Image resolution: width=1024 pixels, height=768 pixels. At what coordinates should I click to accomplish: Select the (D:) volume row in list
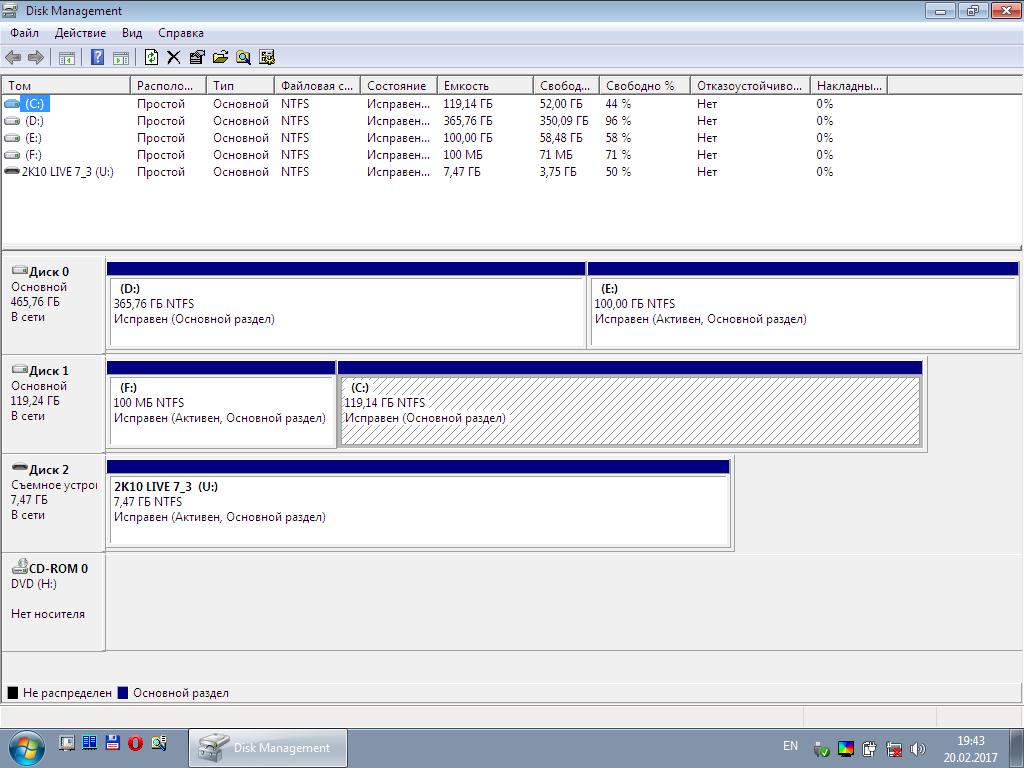click(x=34, y=121)
